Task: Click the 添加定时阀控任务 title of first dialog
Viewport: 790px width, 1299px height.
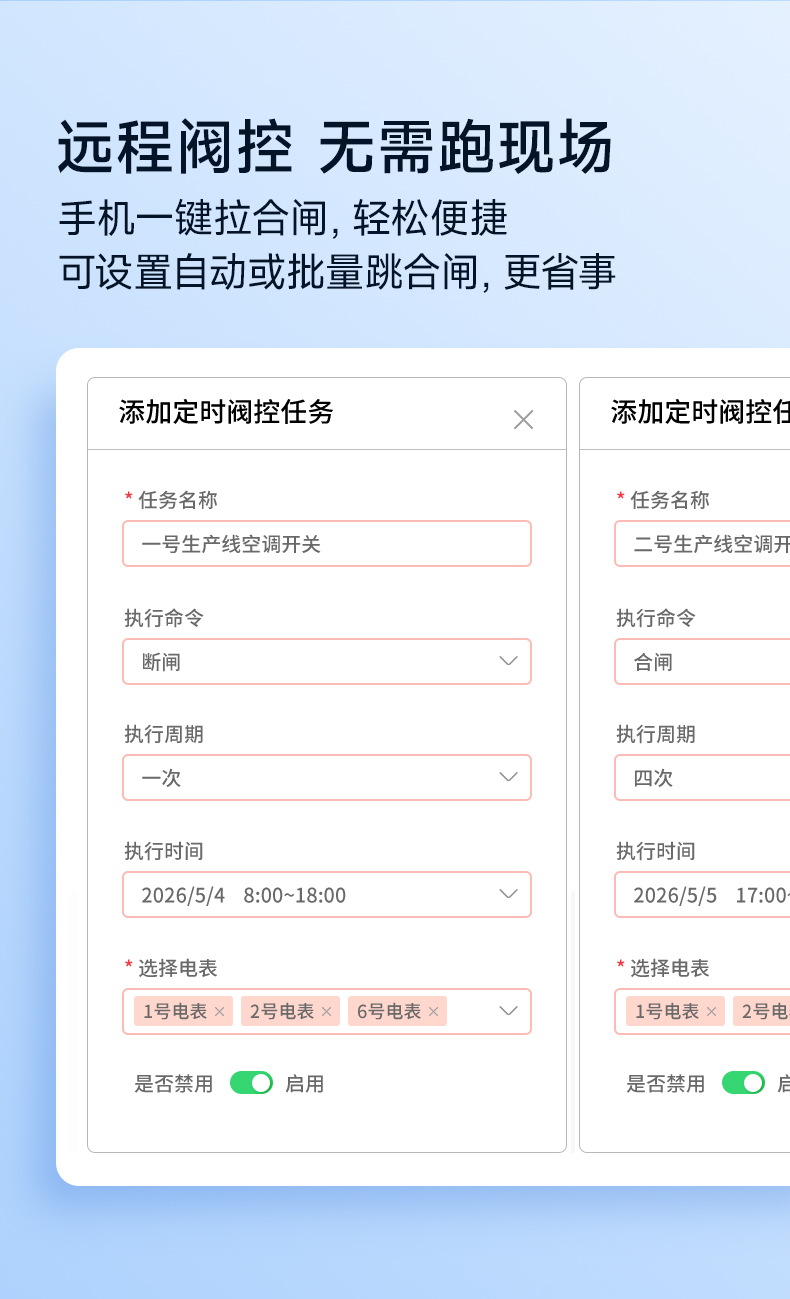Action: click(x=226, y=411)
